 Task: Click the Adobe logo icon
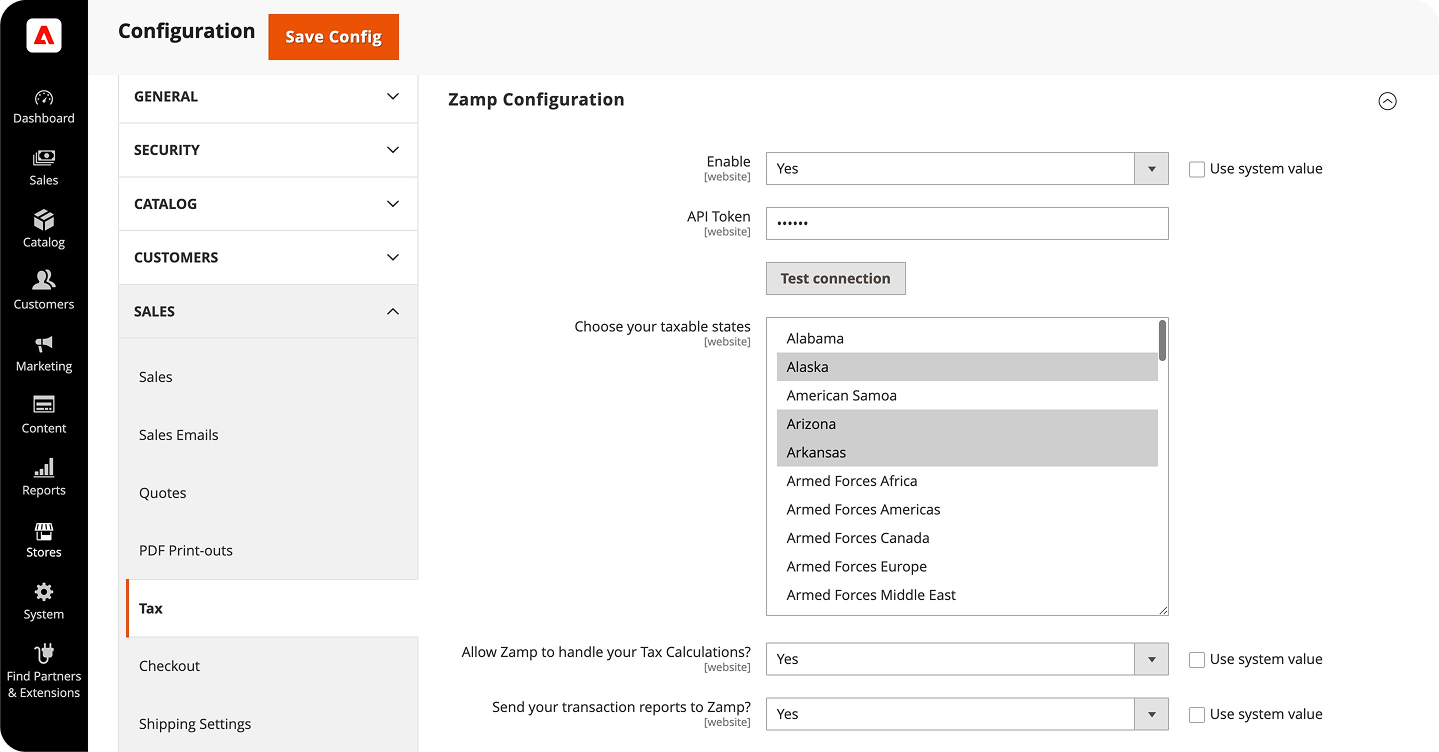pos(44,36)
